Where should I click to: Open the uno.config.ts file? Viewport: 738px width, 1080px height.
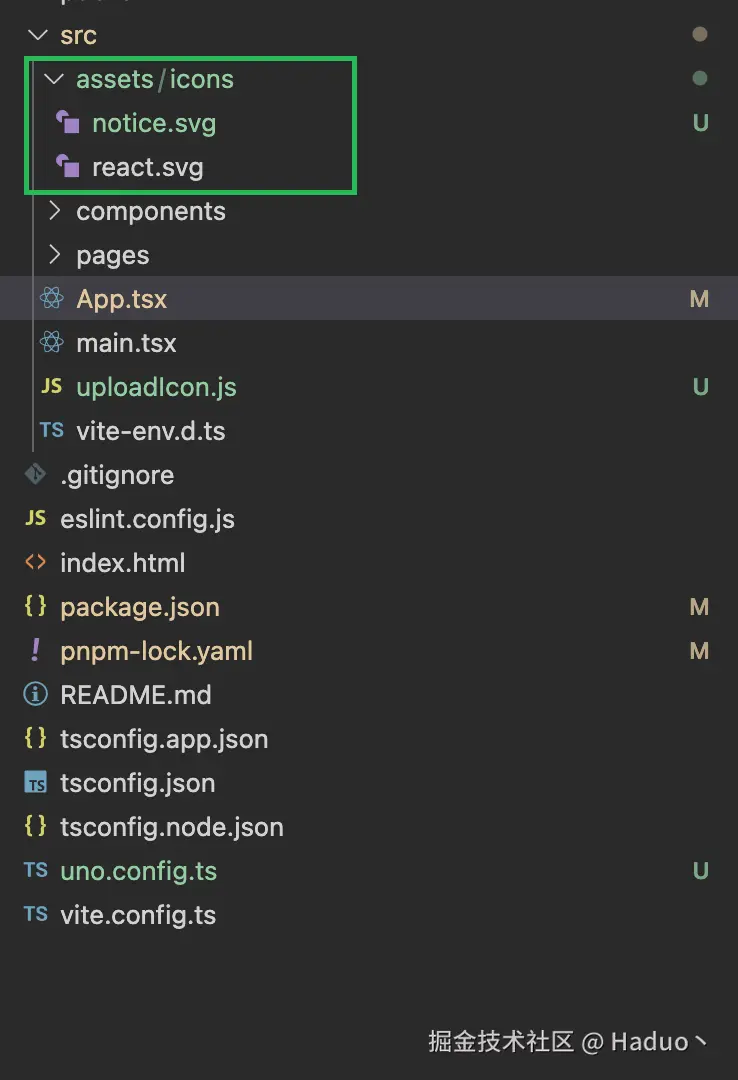138,871
